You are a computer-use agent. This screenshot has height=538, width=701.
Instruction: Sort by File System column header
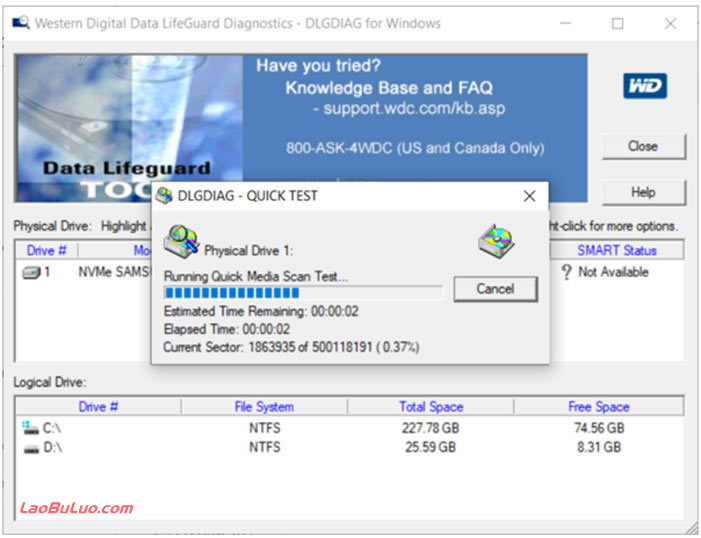[264, 407]
